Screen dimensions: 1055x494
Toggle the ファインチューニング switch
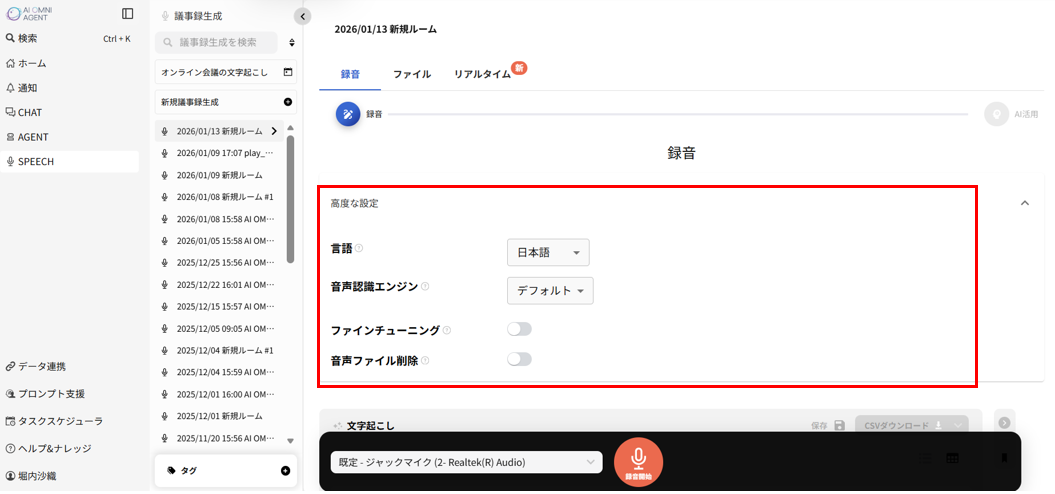[x=519, y=329]
